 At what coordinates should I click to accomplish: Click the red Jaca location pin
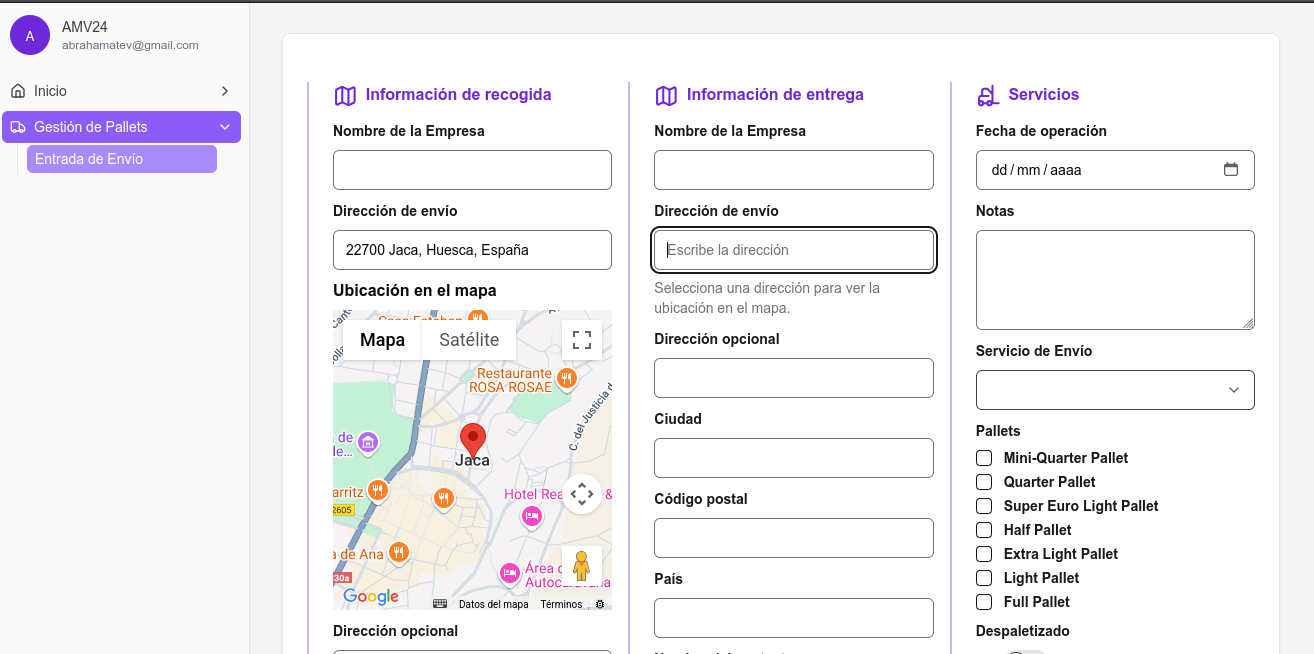click(x=473, y=441)
